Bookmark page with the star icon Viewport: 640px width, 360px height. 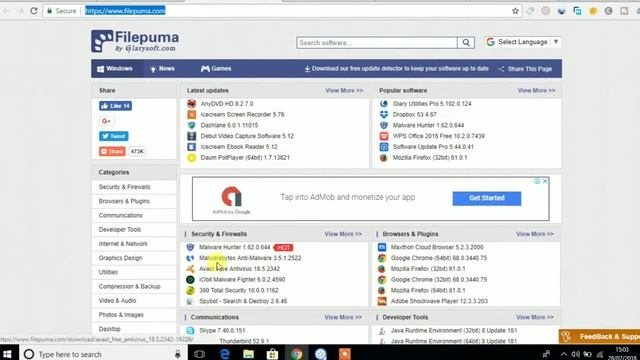(x=515, y=11)
